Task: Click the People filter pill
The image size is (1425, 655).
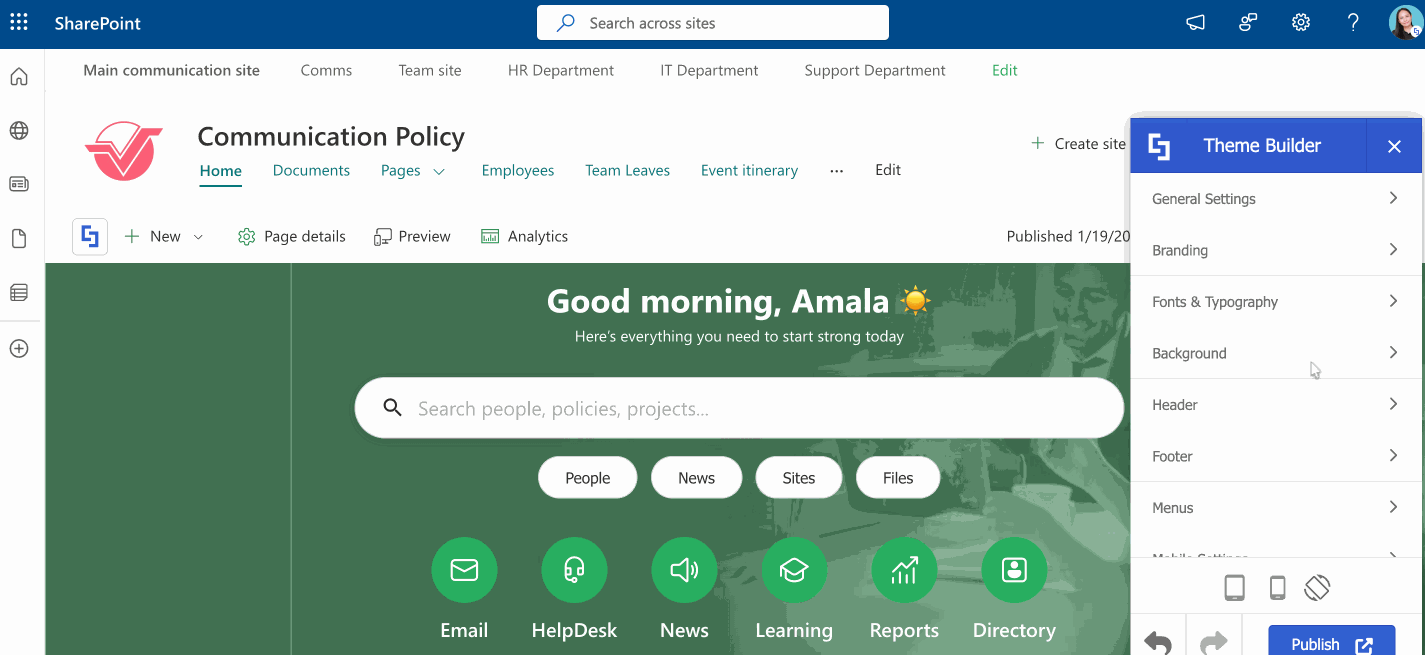Action: [587, 478]
